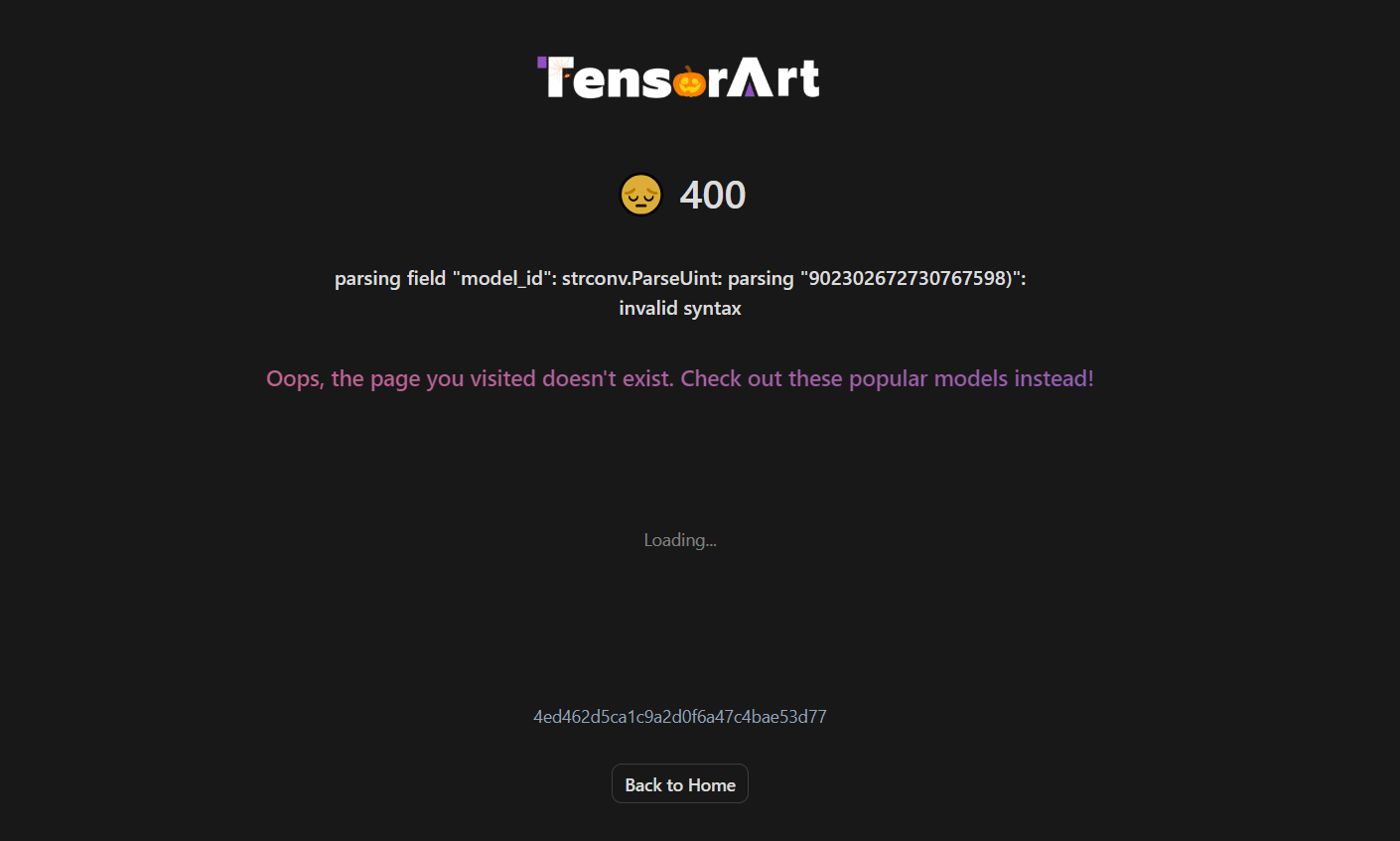
Task: Click the sad face emoji
Action: (x=641, y=195)
